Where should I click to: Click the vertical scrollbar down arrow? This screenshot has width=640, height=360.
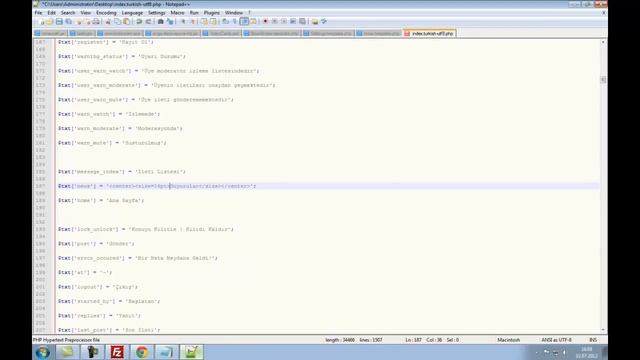click(x=603, y=329)
